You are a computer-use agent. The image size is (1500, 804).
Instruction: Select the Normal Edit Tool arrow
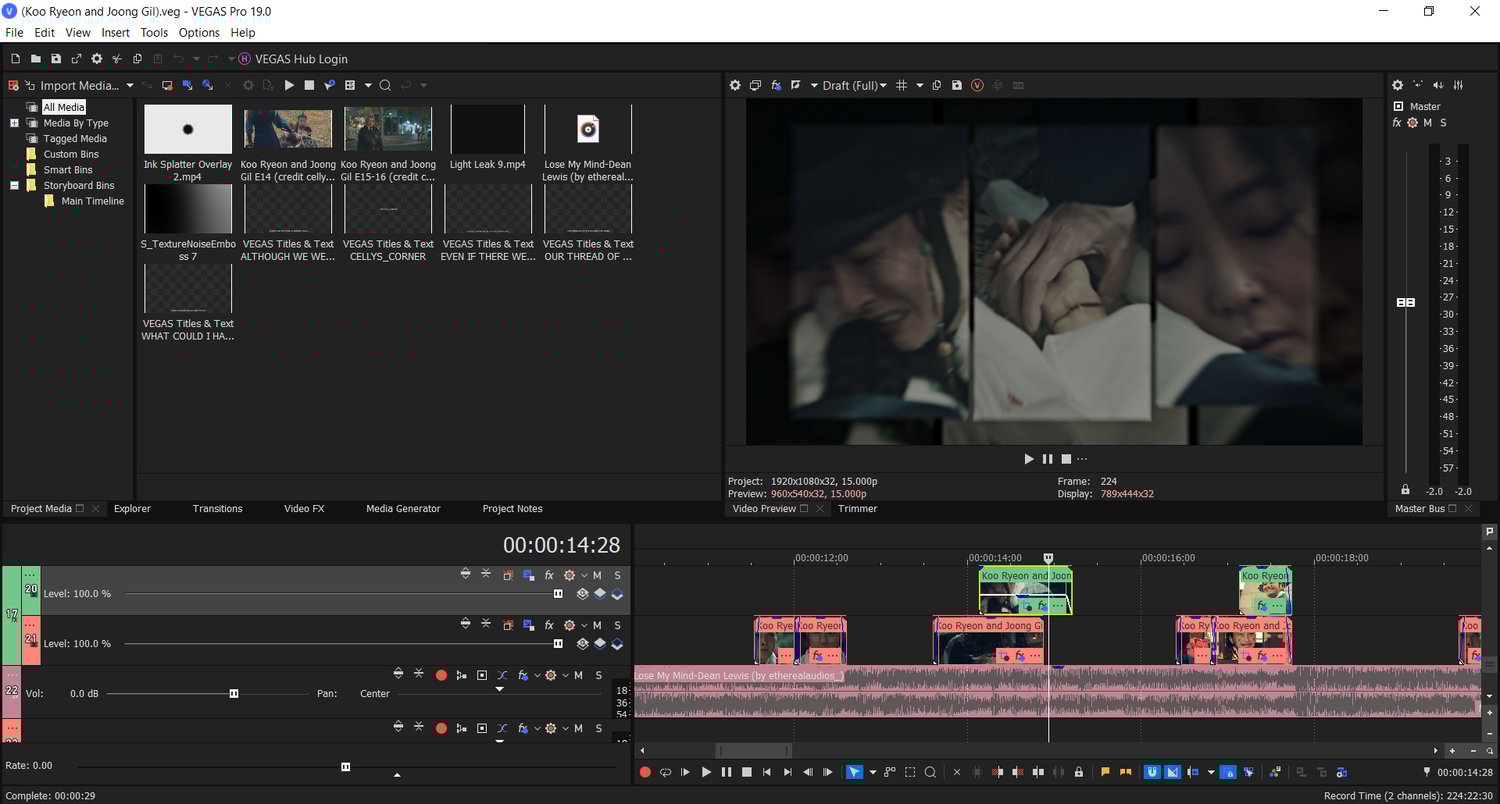click(854, 772)
